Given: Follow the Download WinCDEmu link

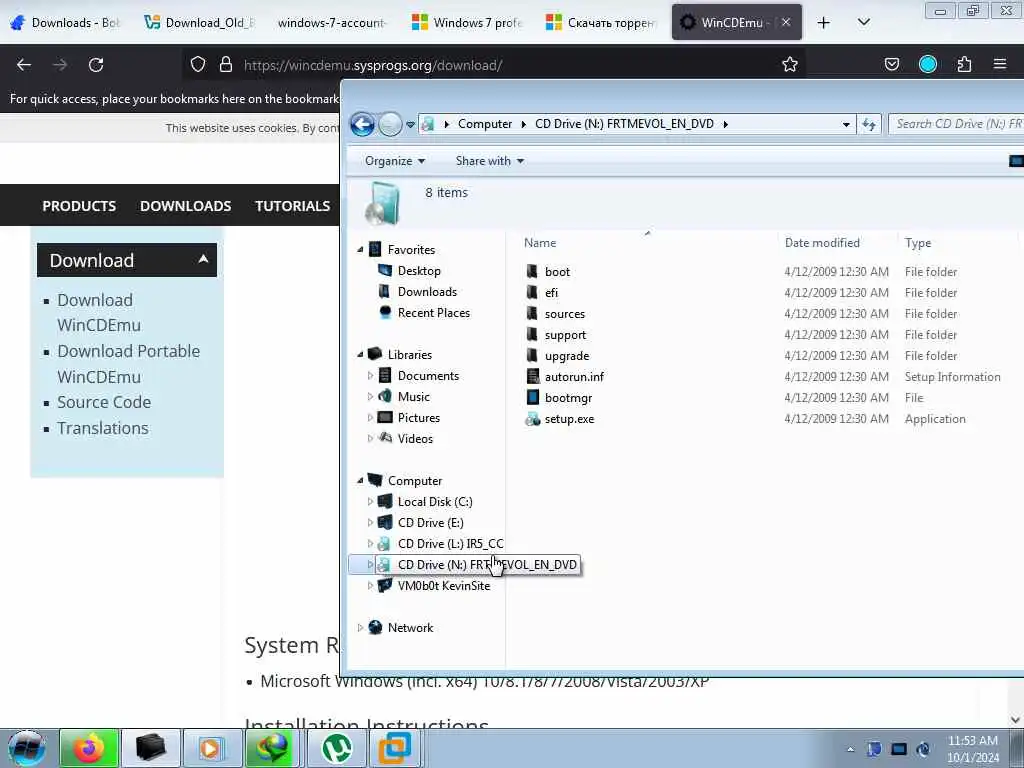Looking at the screenshot, I should (99, 313).
